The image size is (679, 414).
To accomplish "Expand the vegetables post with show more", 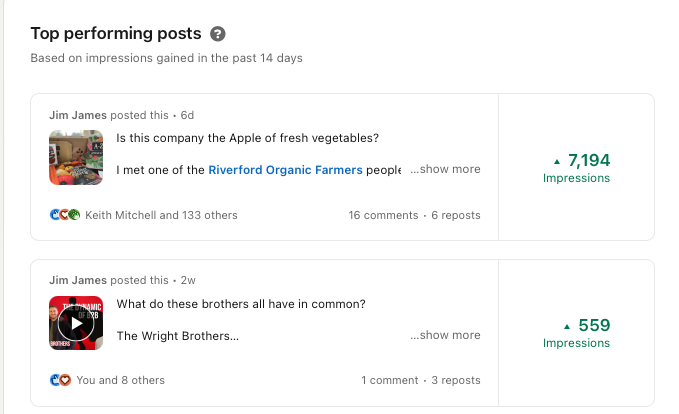I will pyautogui.click(x=445, y=169).
